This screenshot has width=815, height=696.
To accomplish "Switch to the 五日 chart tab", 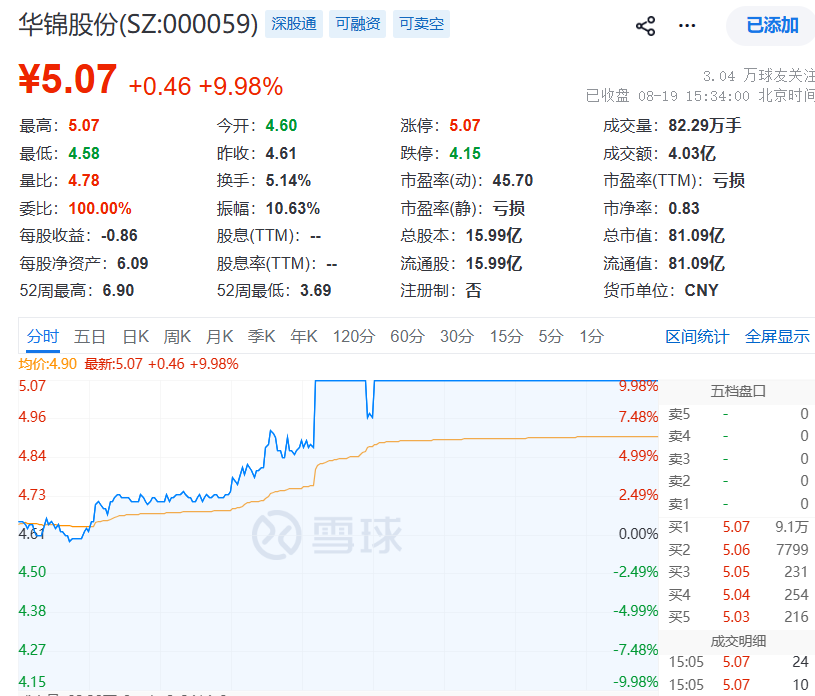I will (89, 336).
